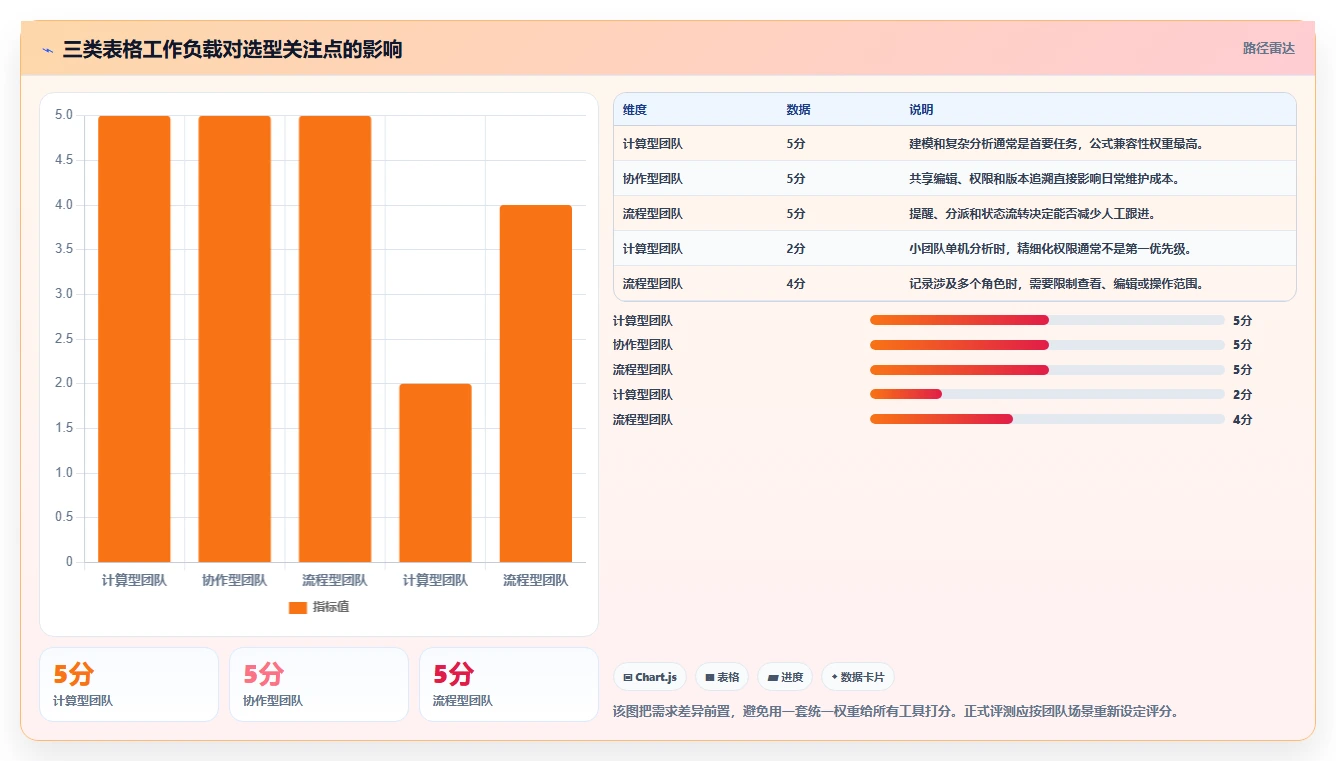Click the title 三类表格工作负载对选型关注点的影响
This screenshot has width=1336, height=761.
[x=232, y=49]
